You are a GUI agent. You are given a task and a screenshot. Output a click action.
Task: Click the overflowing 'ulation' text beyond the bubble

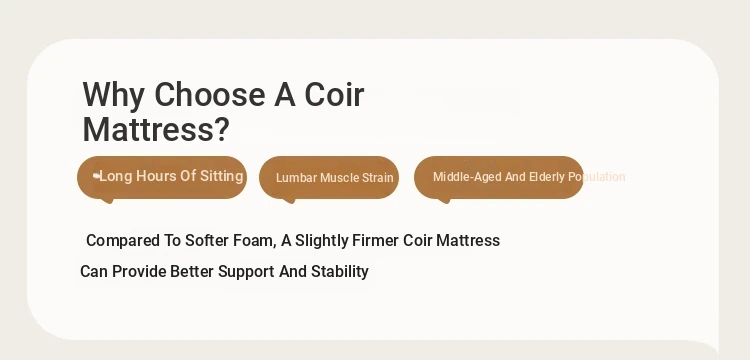point(605,177)
